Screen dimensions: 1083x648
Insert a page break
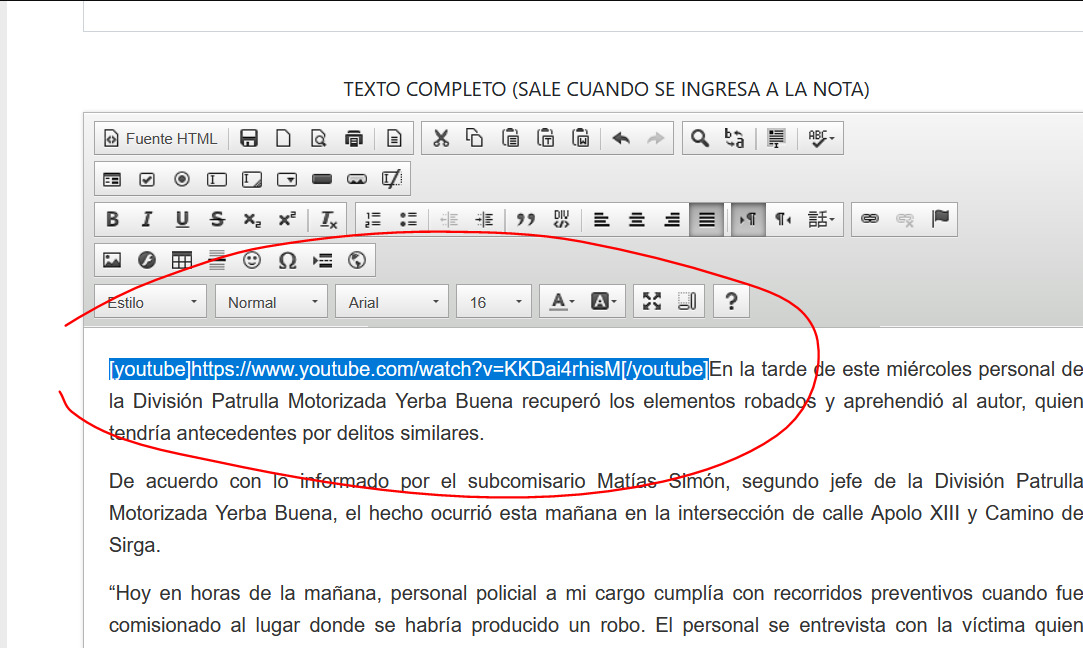pyautogui.click(x=322, y=260)
